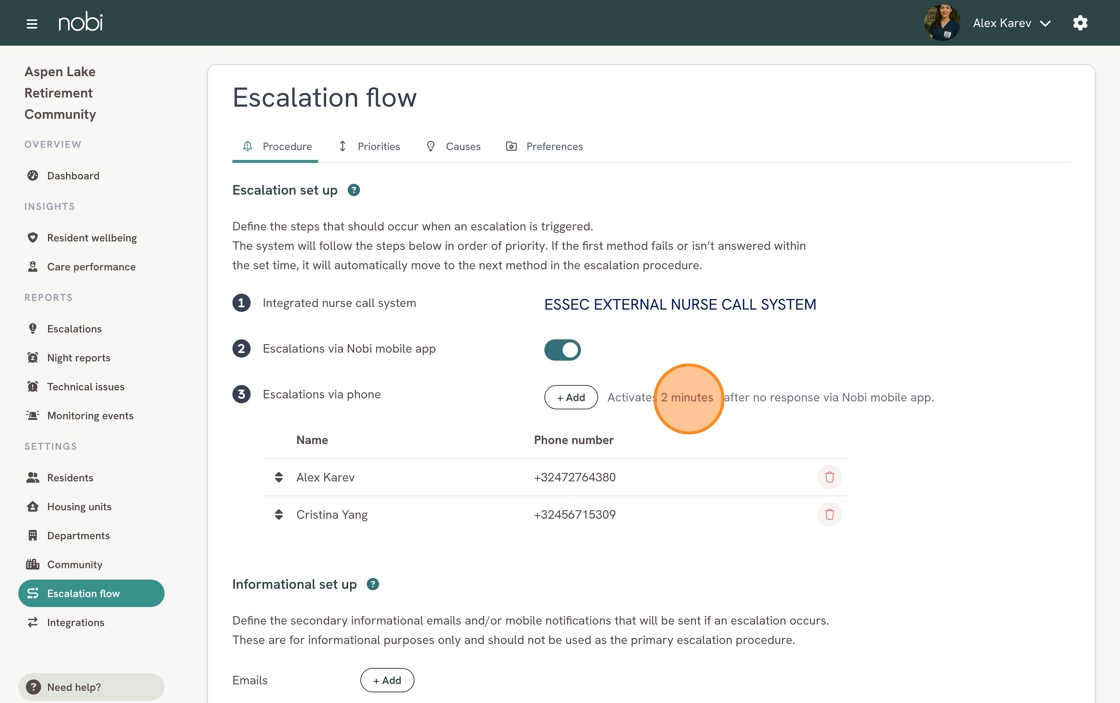
Task: Delete Alex Karev phone contact
Action: [829, 477]
